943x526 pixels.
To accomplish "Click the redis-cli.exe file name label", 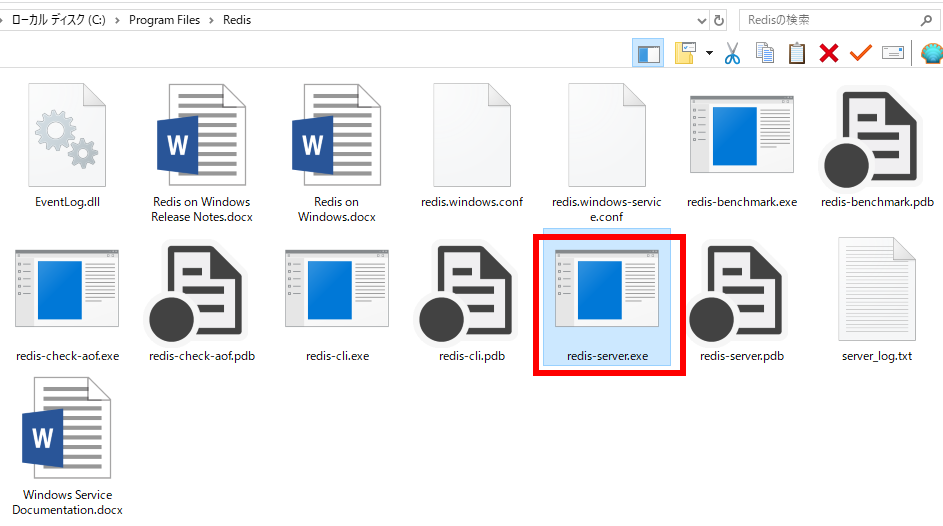I will [337, 356].
